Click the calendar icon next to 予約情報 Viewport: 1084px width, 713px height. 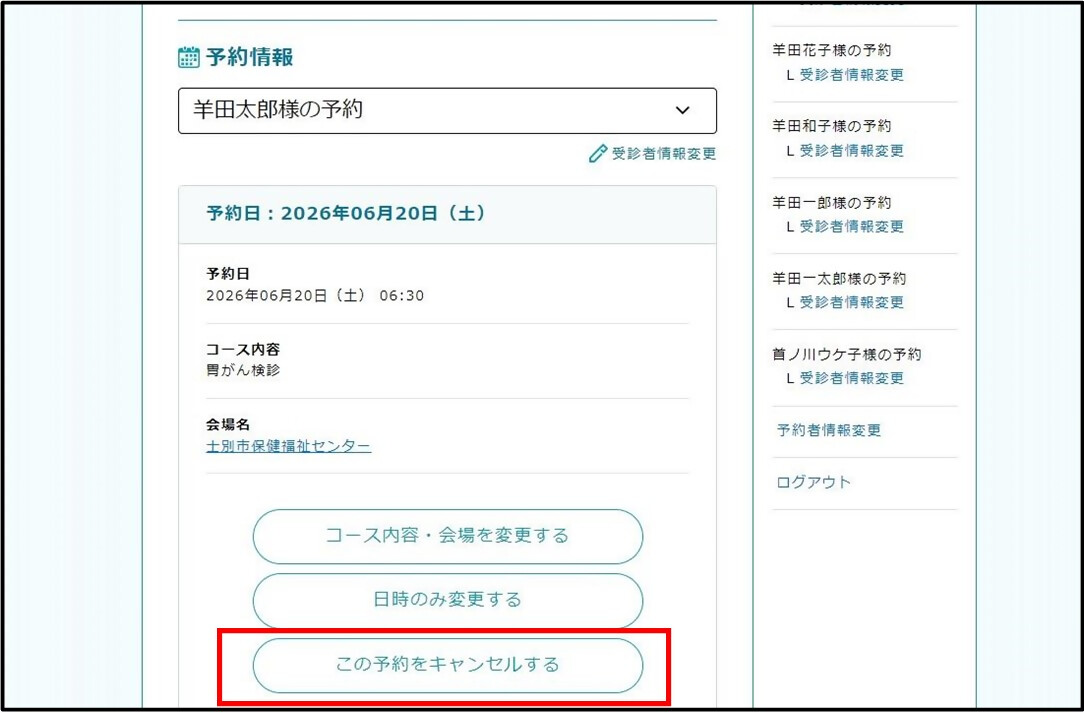pos(189,57)
